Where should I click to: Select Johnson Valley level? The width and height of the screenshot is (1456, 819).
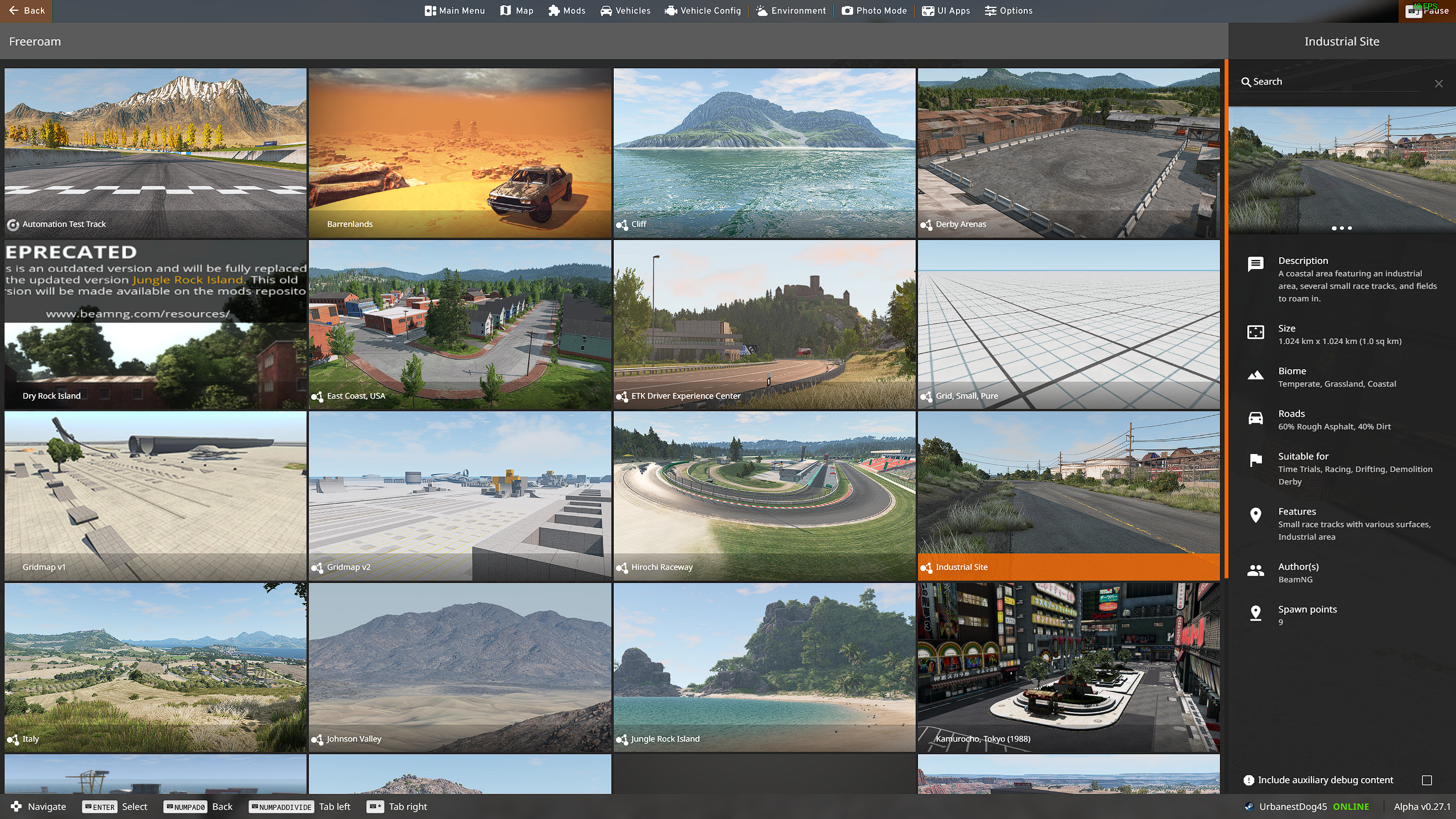click(460, 668)
